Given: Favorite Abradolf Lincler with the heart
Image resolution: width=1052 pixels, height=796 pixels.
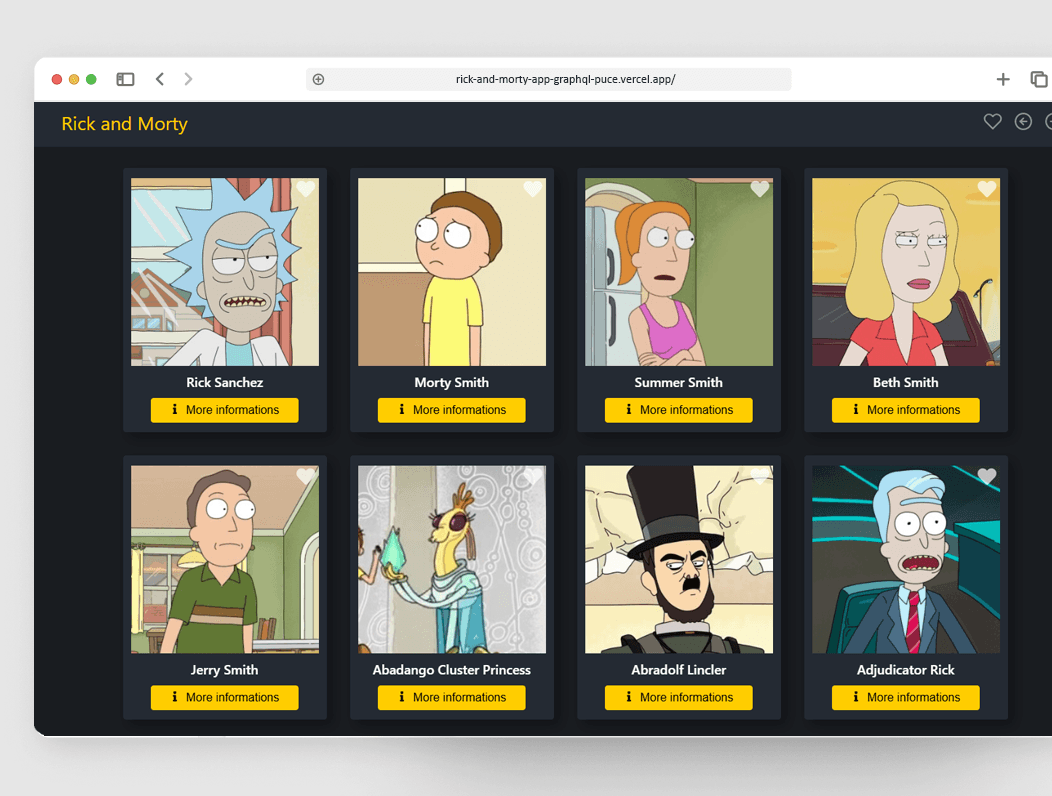Looking at the screenshot, I should (759, 477).
